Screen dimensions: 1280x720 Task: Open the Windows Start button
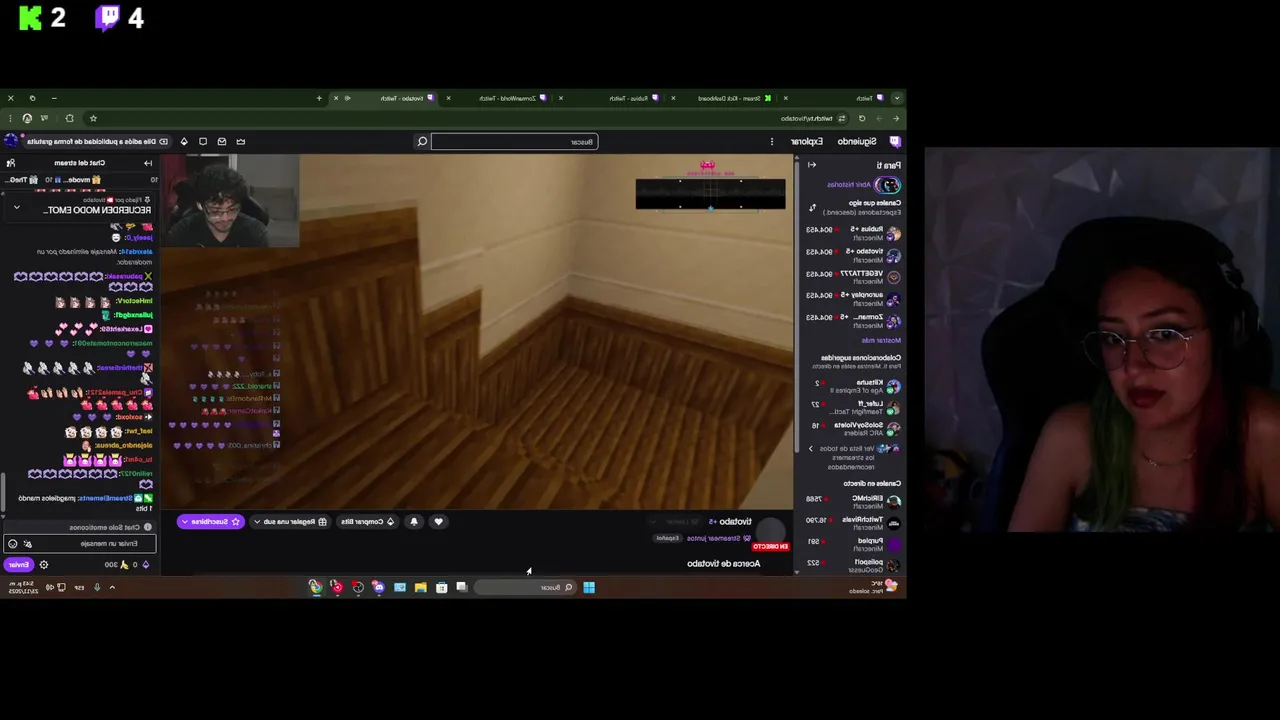[x=589, y=587]
